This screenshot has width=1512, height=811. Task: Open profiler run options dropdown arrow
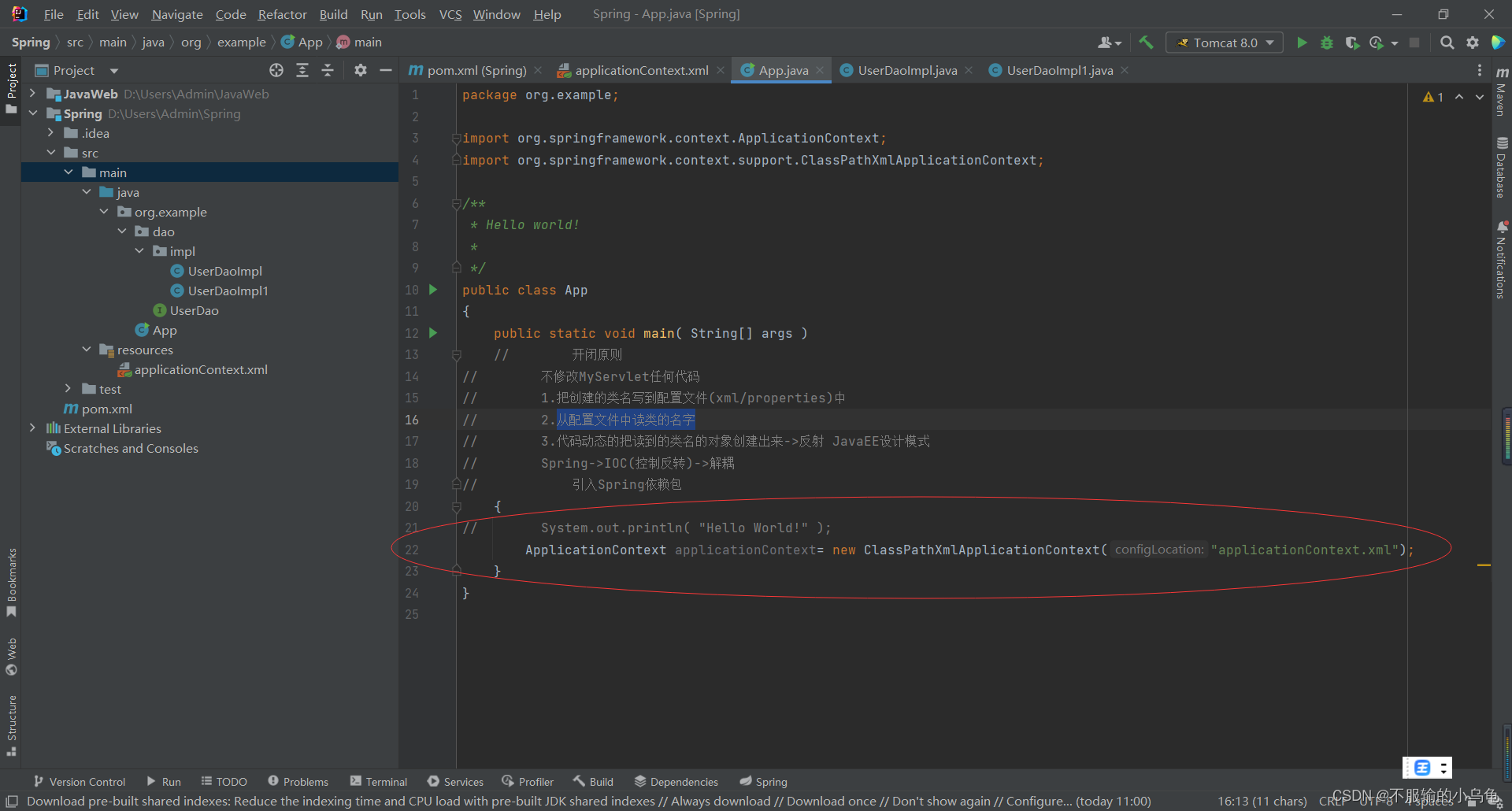(1395, 43)
